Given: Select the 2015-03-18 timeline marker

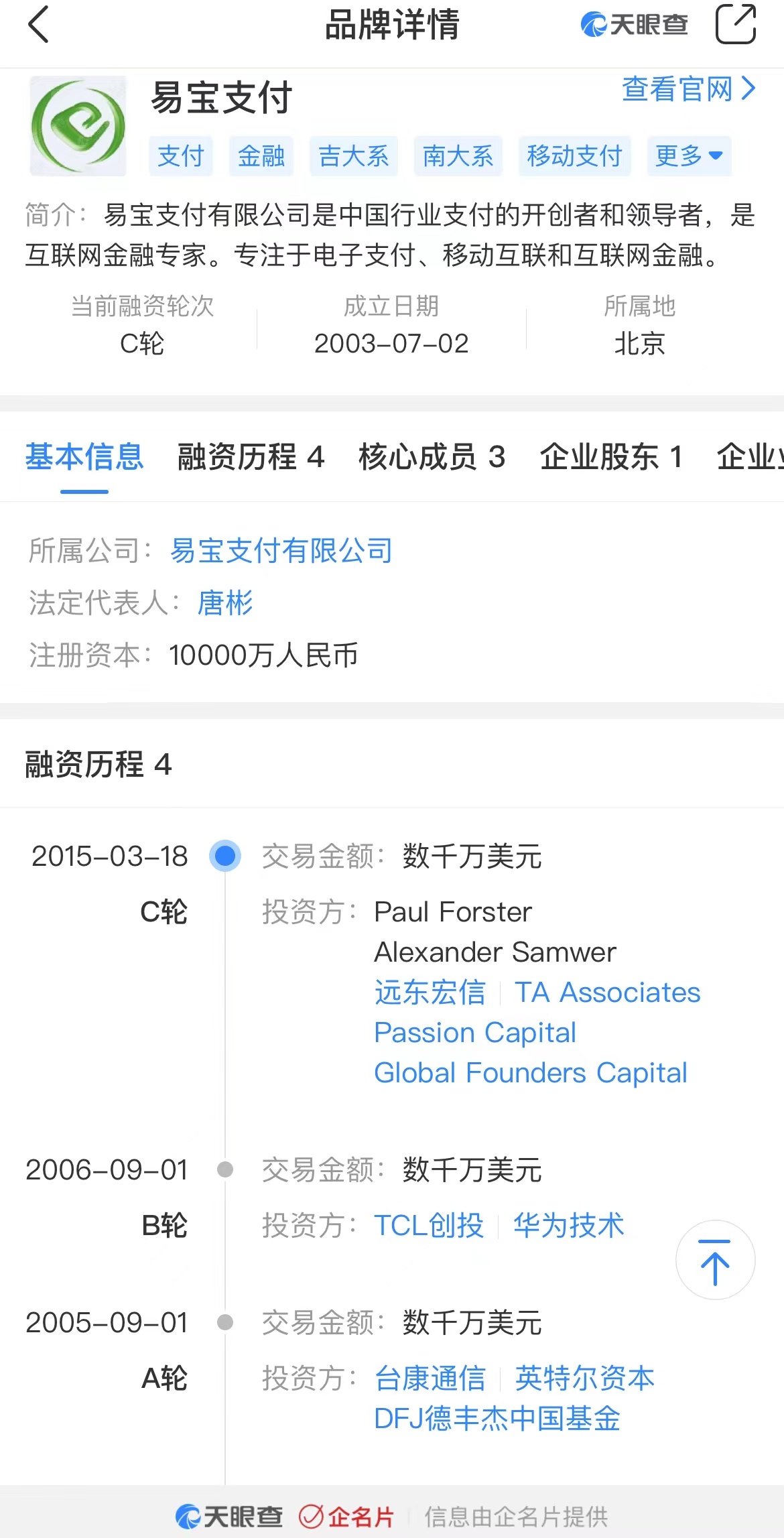Looking at the screenshot, I should 225,856.
